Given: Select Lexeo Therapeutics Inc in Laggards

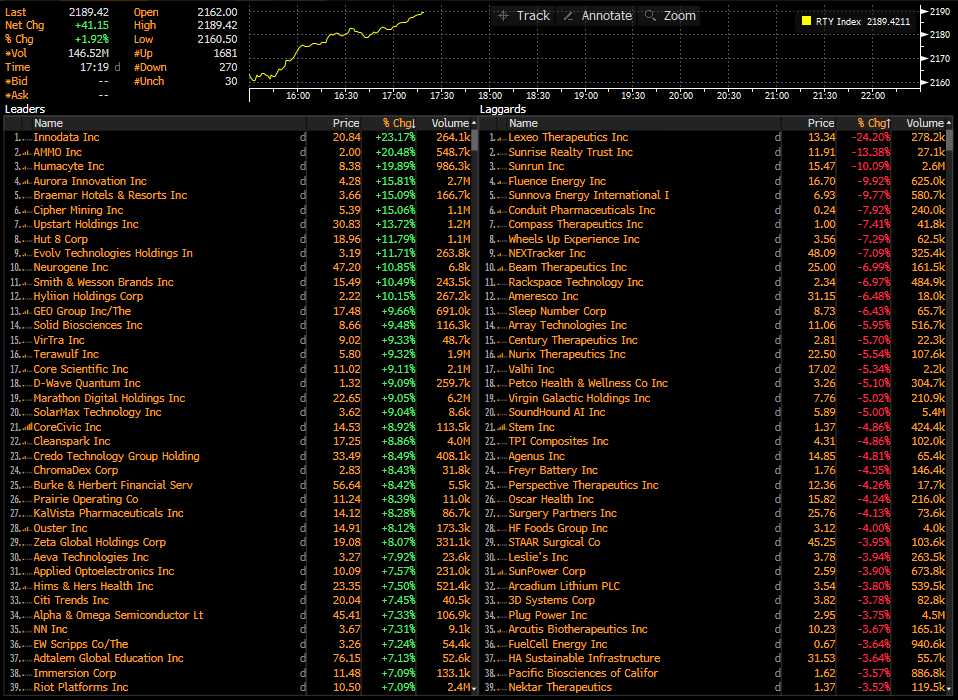Looking at the screenshot, I should point(568,137).
